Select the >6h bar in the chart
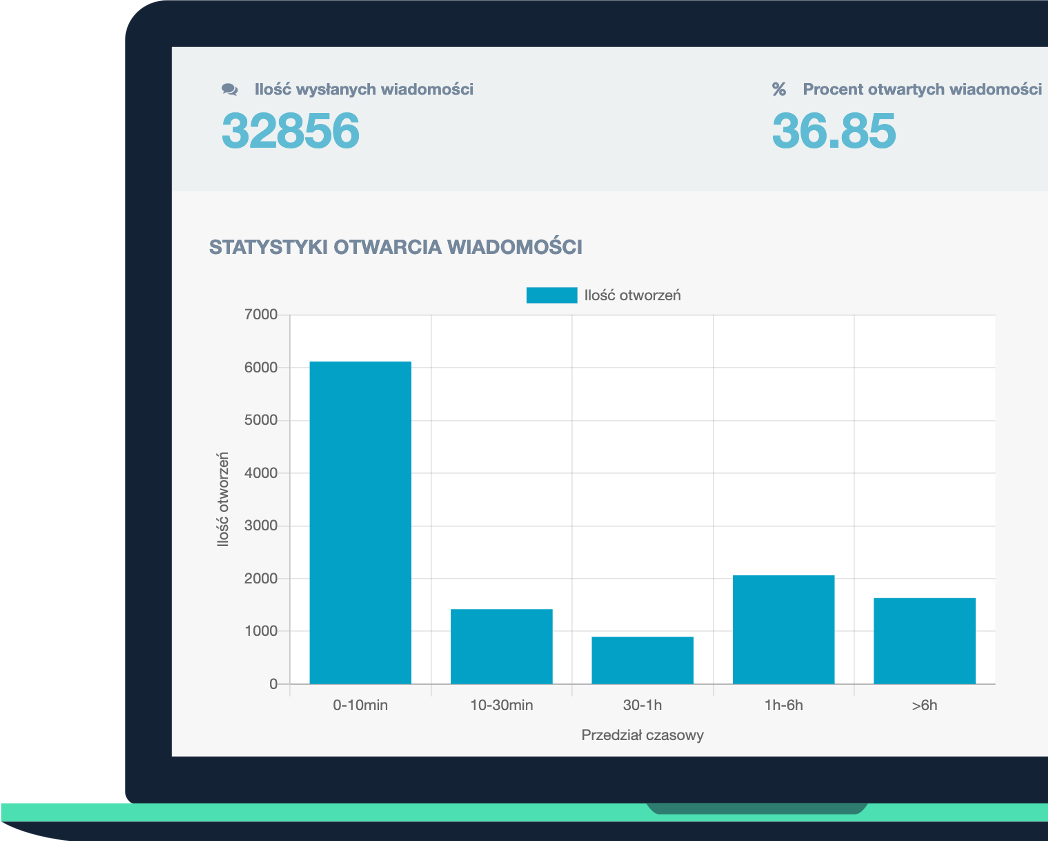The width and height of the screenshot is (1048, 841). click(924, 641)
